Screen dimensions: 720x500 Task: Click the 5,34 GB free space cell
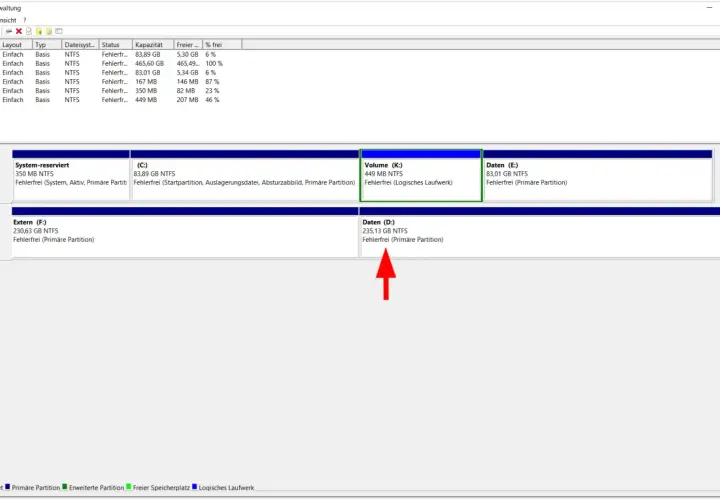[187, 73]
